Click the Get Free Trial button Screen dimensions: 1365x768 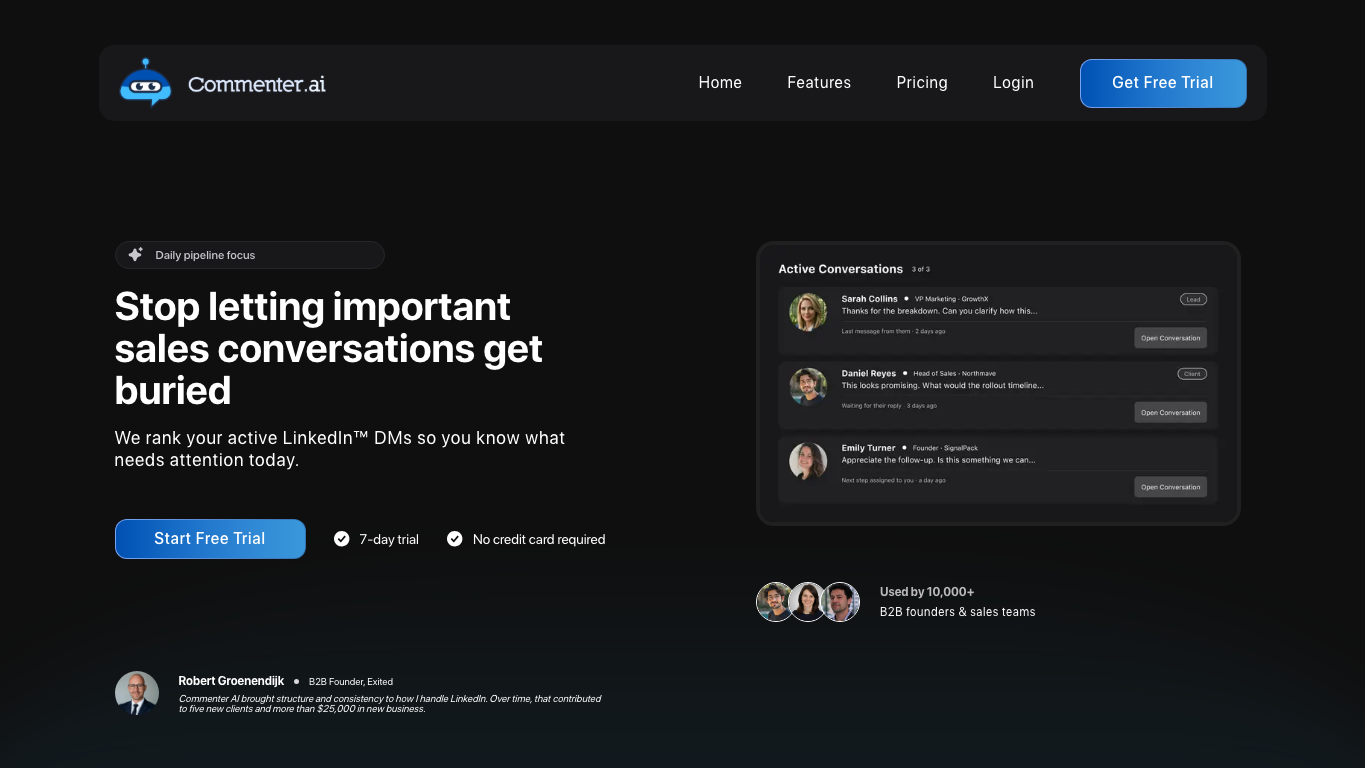pos(1163,83)
